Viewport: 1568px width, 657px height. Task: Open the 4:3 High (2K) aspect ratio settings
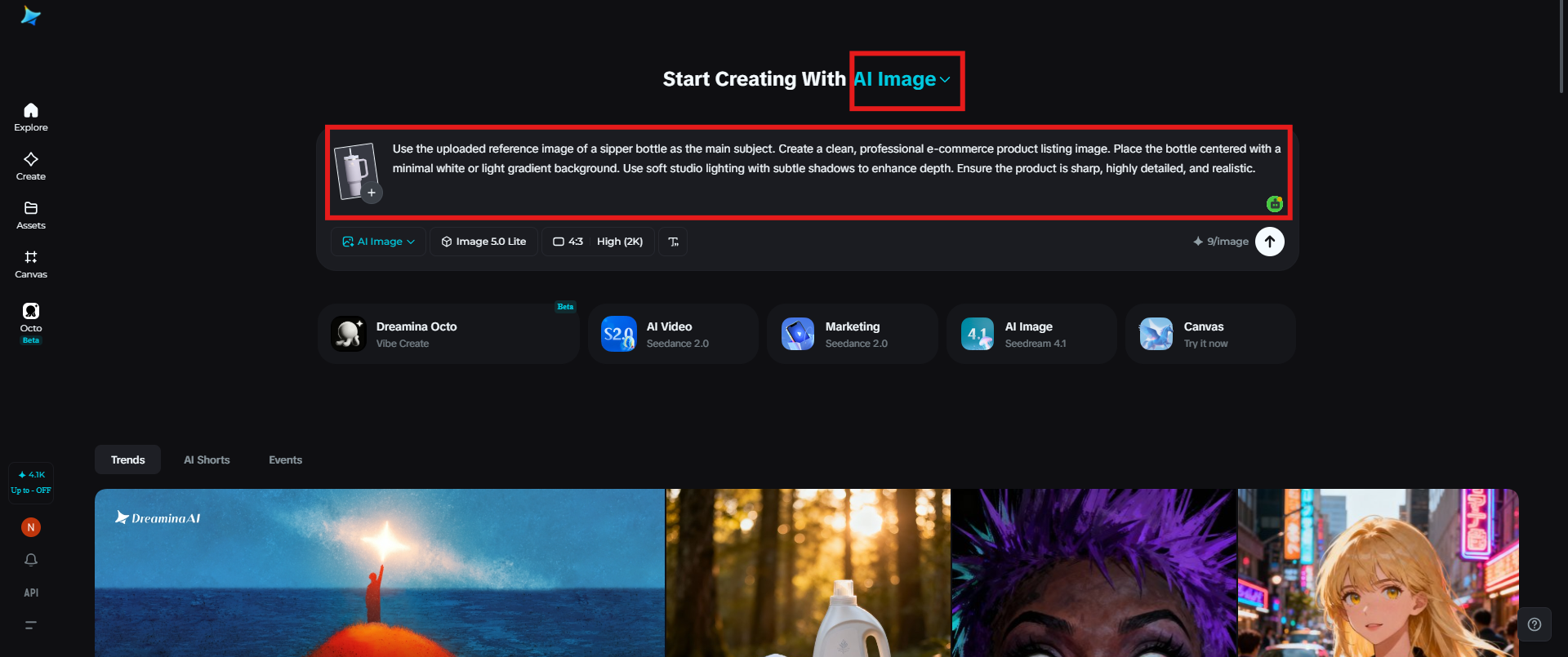pos(598,242)
